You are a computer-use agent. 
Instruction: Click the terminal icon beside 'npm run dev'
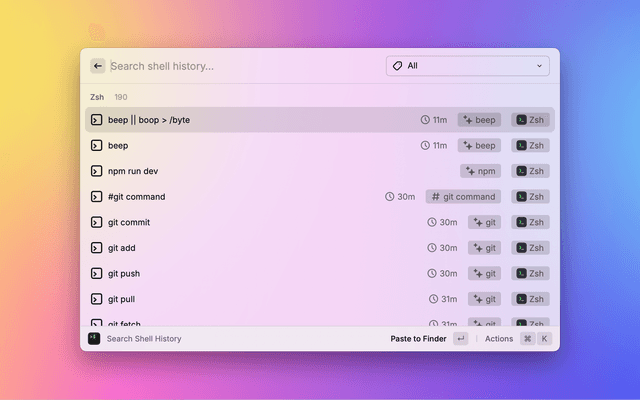97,171
